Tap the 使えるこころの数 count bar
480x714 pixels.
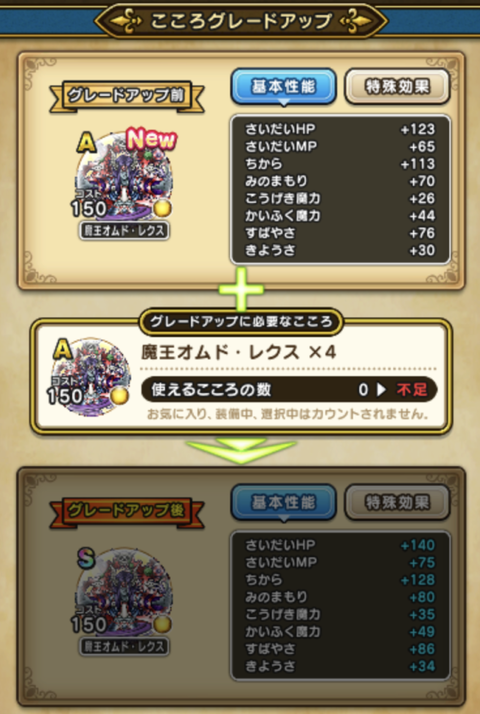289,390
